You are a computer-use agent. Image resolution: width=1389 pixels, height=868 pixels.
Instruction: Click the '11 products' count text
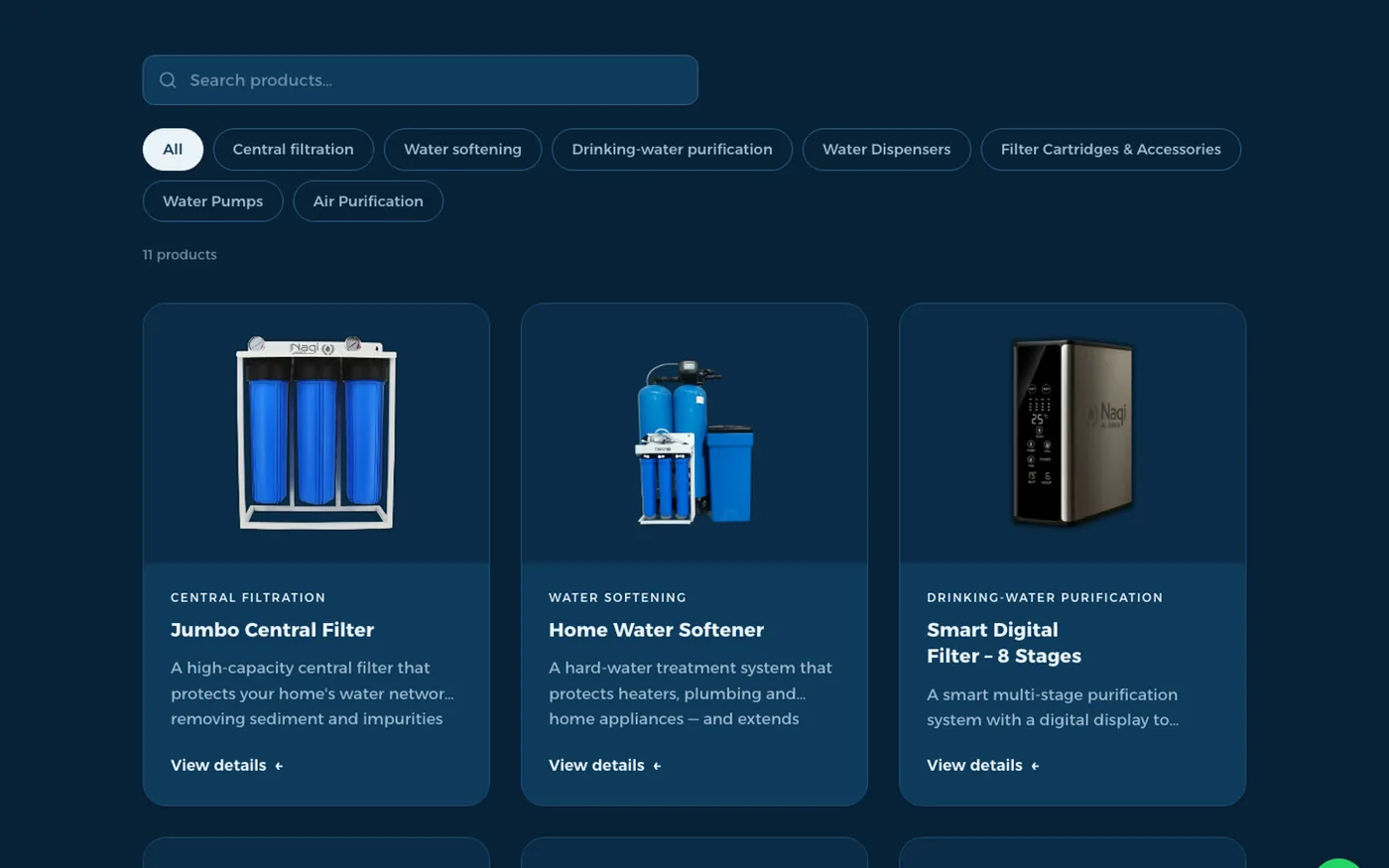point(180,255)
